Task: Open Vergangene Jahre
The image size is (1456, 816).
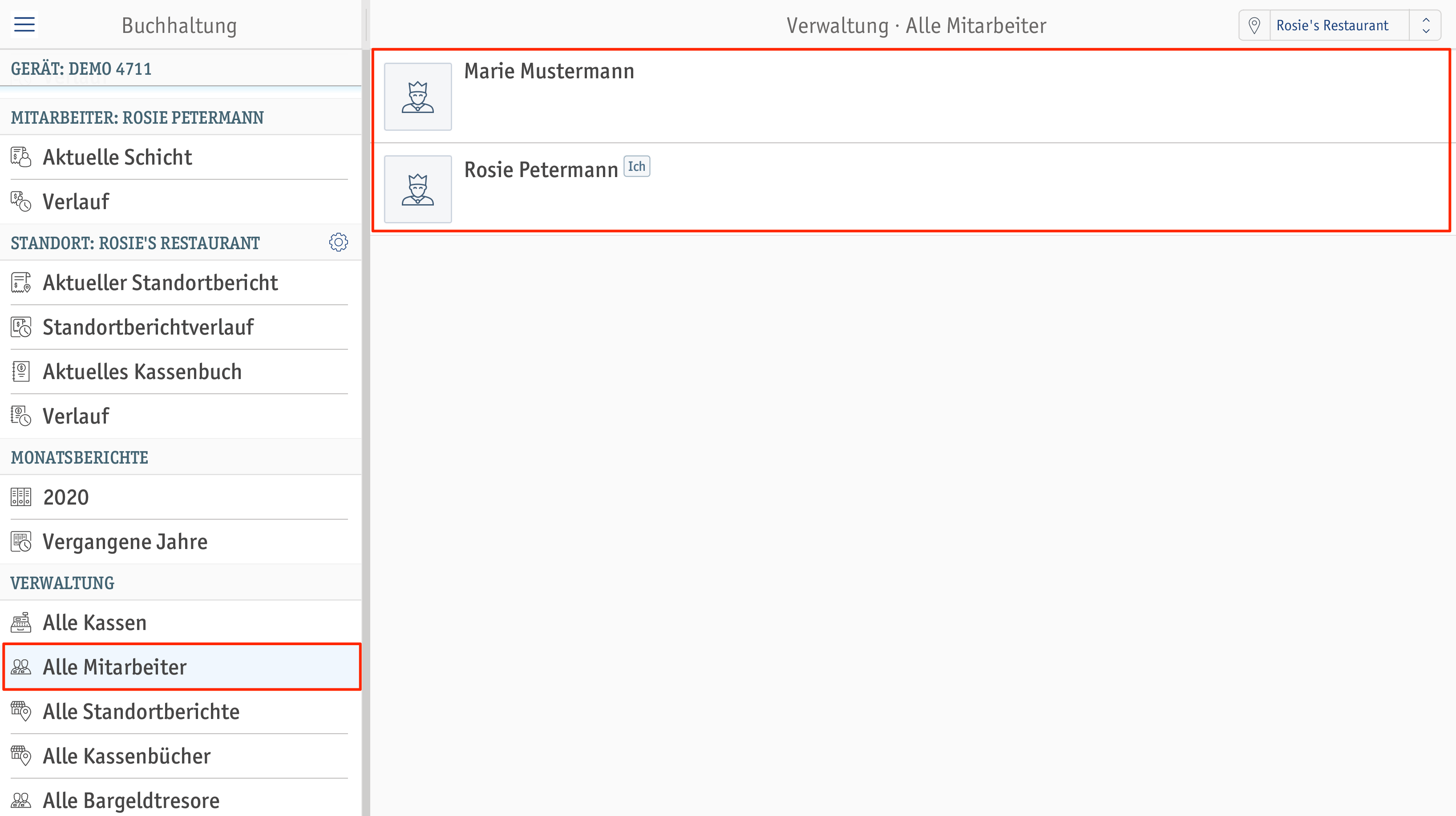Action: pos(180,542)
